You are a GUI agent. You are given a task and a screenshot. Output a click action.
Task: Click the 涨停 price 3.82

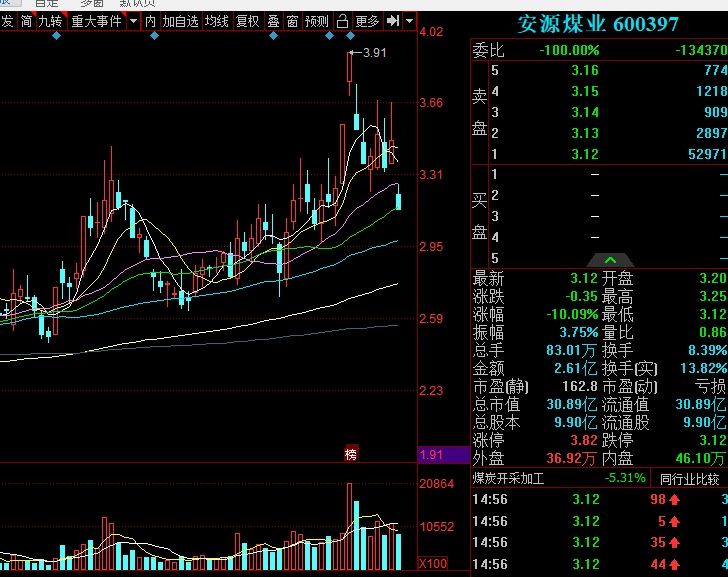pyautogui.click(x=584, y=440)
